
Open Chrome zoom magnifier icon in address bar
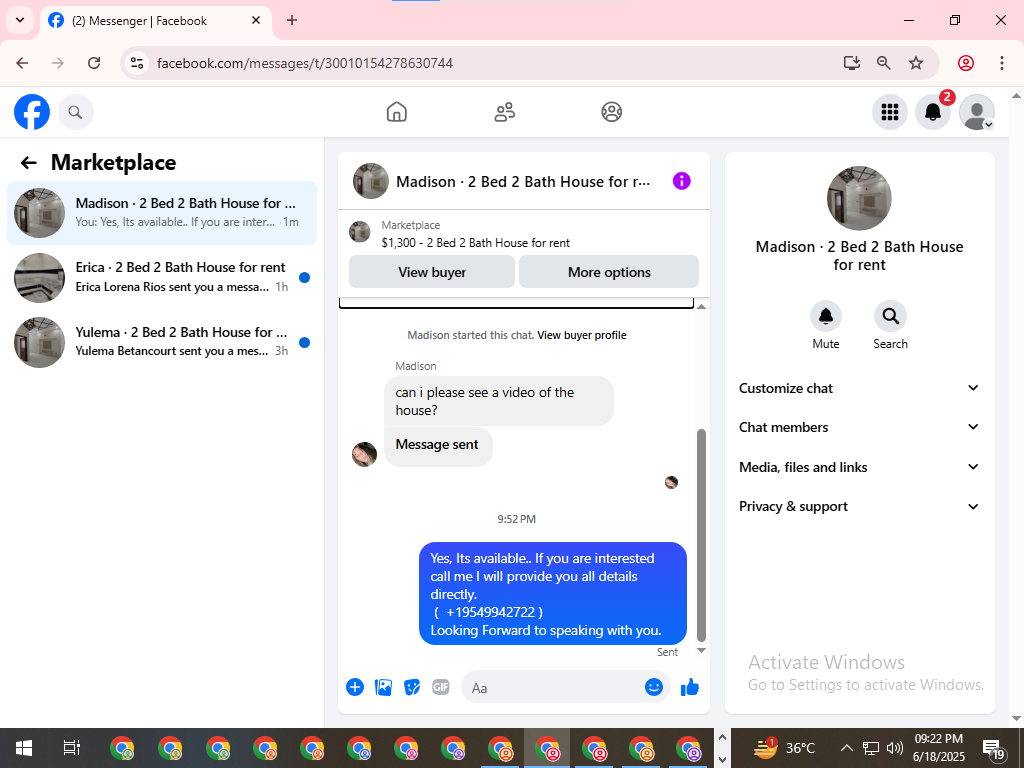tap(884, 63)
